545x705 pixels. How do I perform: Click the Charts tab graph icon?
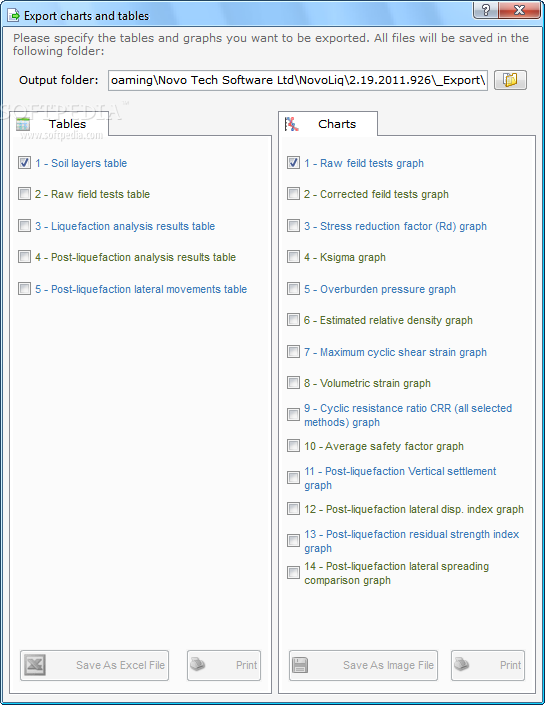point(291,124)
